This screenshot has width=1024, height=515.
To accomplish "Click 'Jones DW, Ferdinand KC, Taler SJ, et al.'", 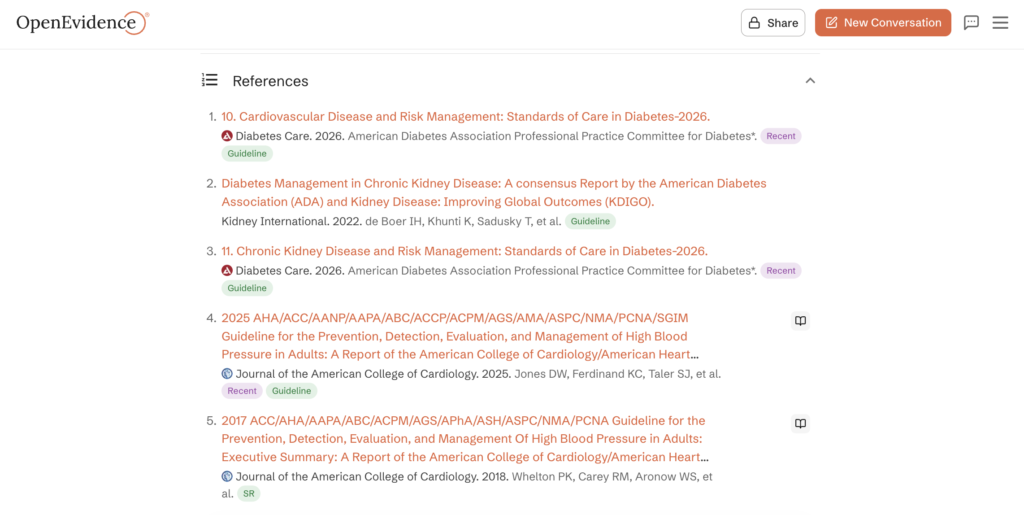I will (618, 374).
